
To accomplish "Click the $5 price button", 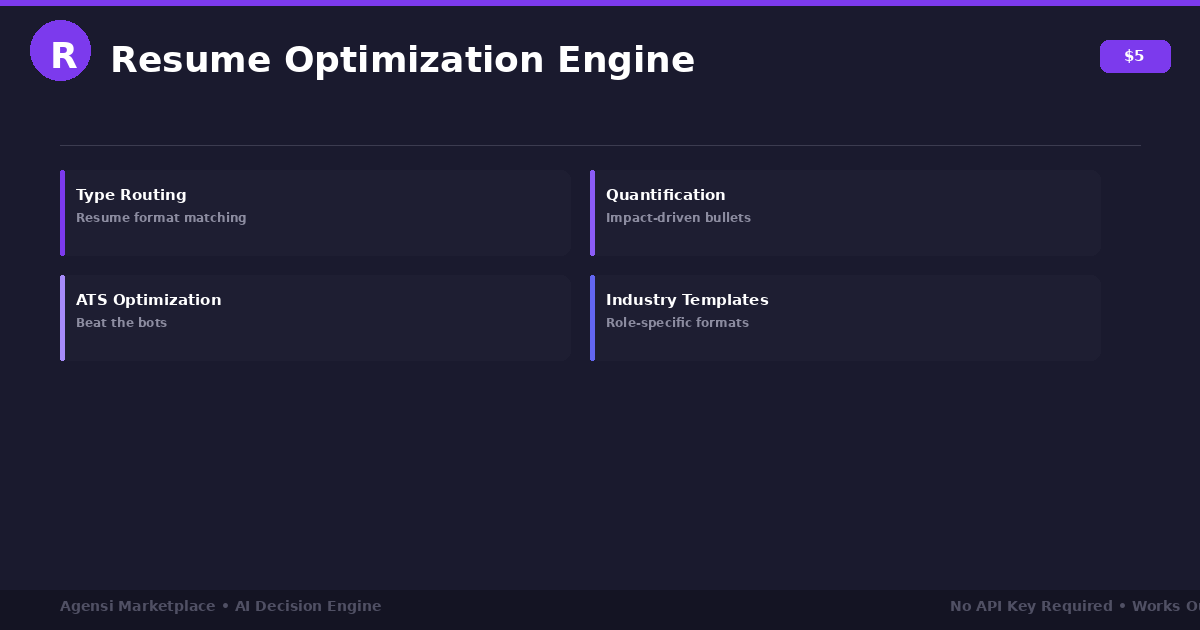I will click(x=1135, y=56).
